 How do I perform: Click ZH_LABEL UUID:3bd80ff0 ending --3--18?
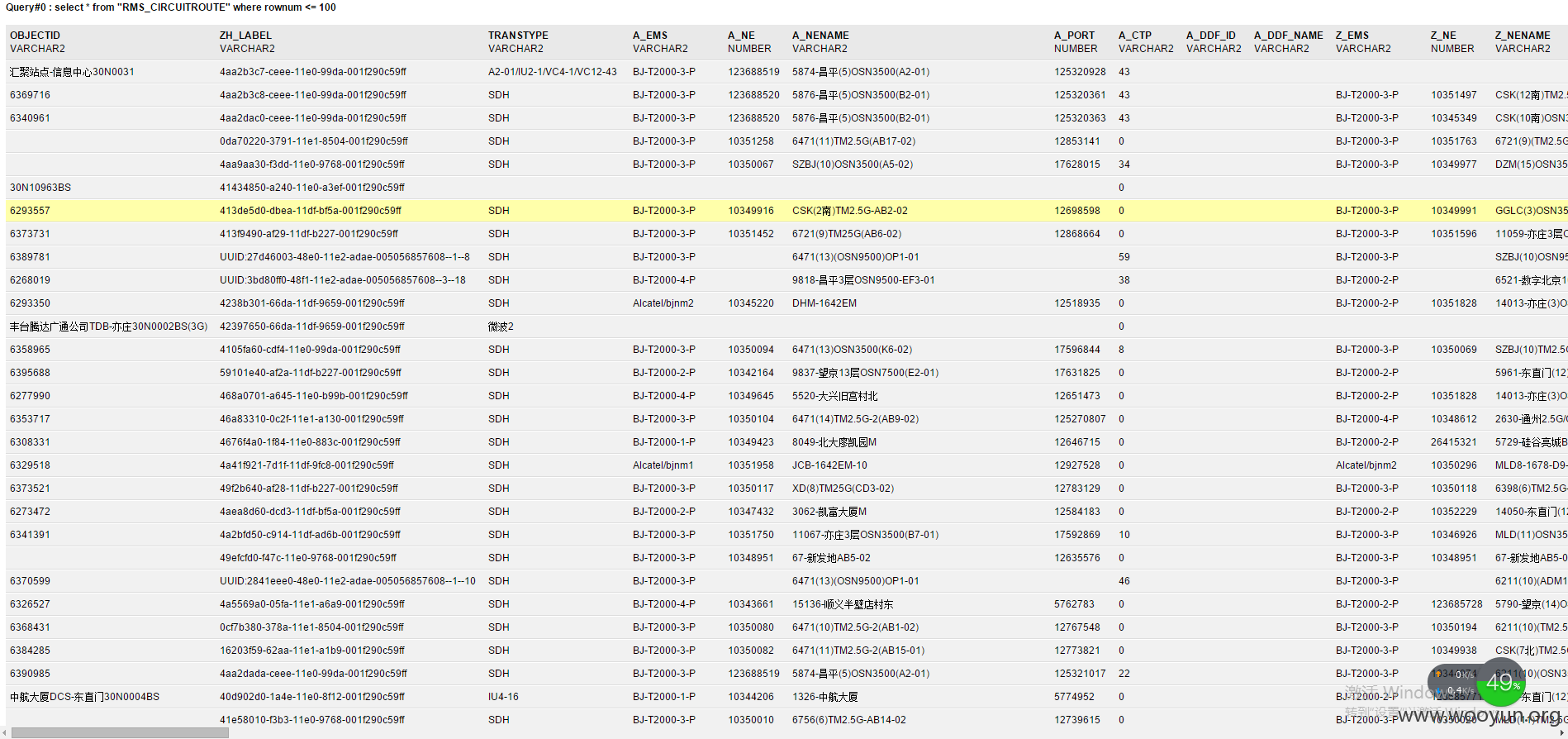click(343, 280)
